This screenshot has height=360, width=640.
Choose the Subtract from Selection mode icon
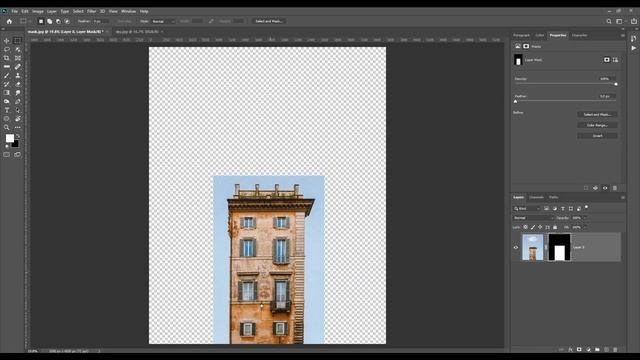[x=58, y=21]
